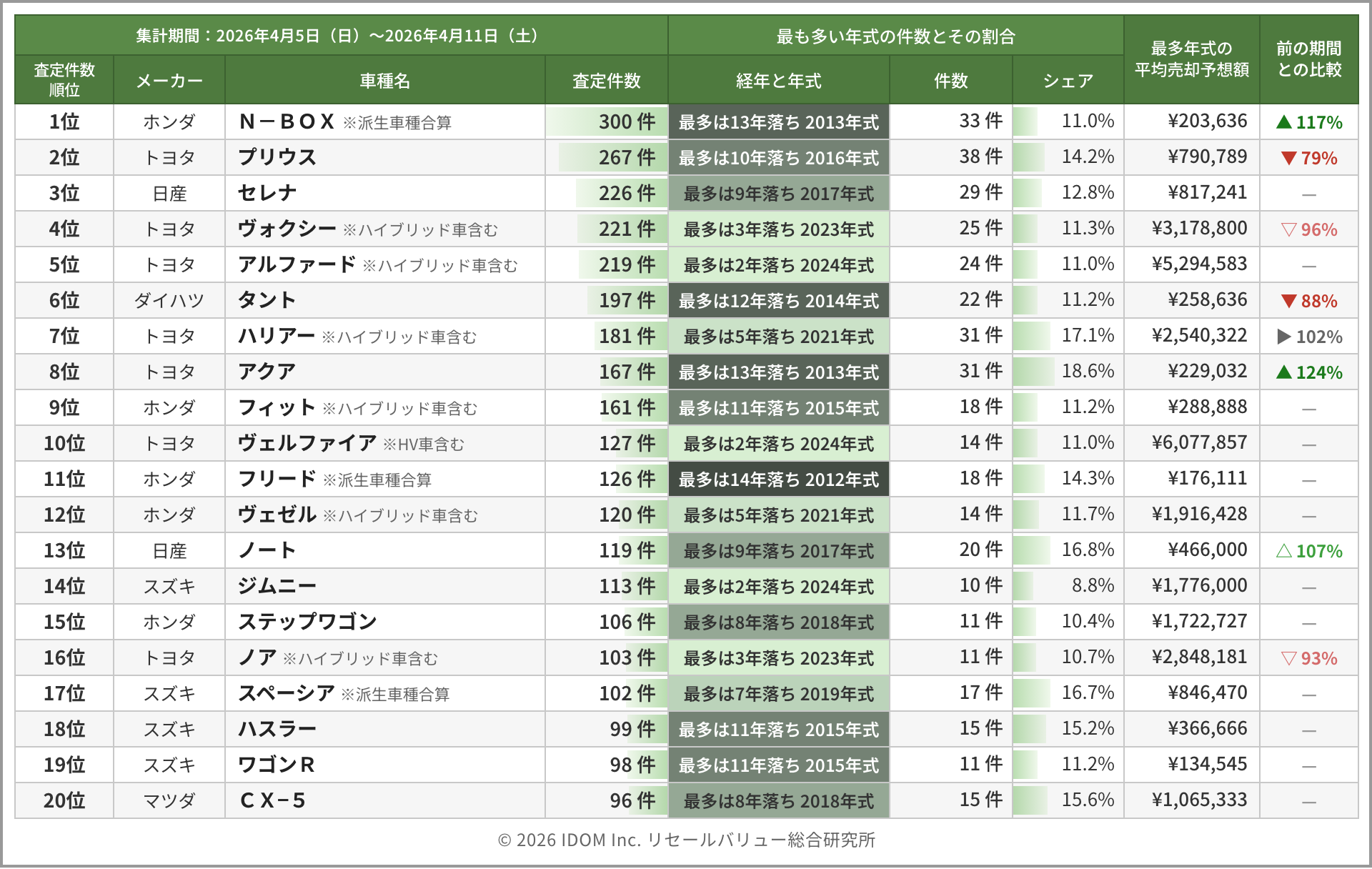Click the プリウス model name
Screen dimensions: 1372x869
(277, 158)
